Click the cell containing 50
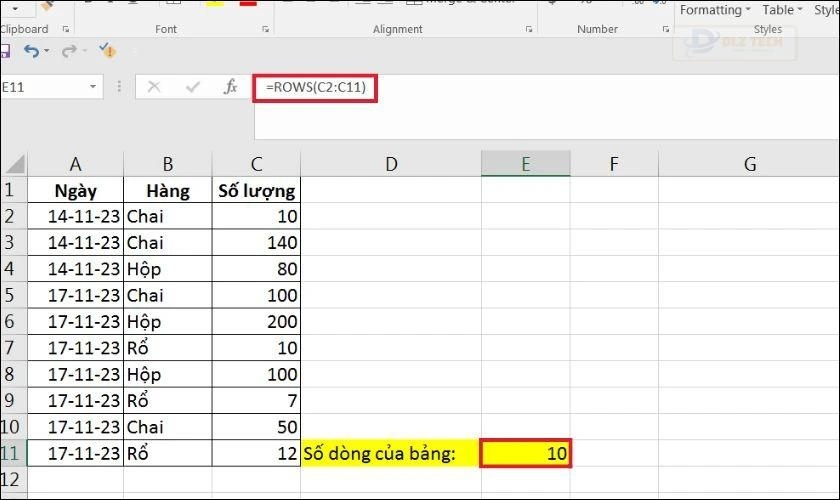This screenshot has height=500, width=840. pyautogui.click(x=257, y=427)
